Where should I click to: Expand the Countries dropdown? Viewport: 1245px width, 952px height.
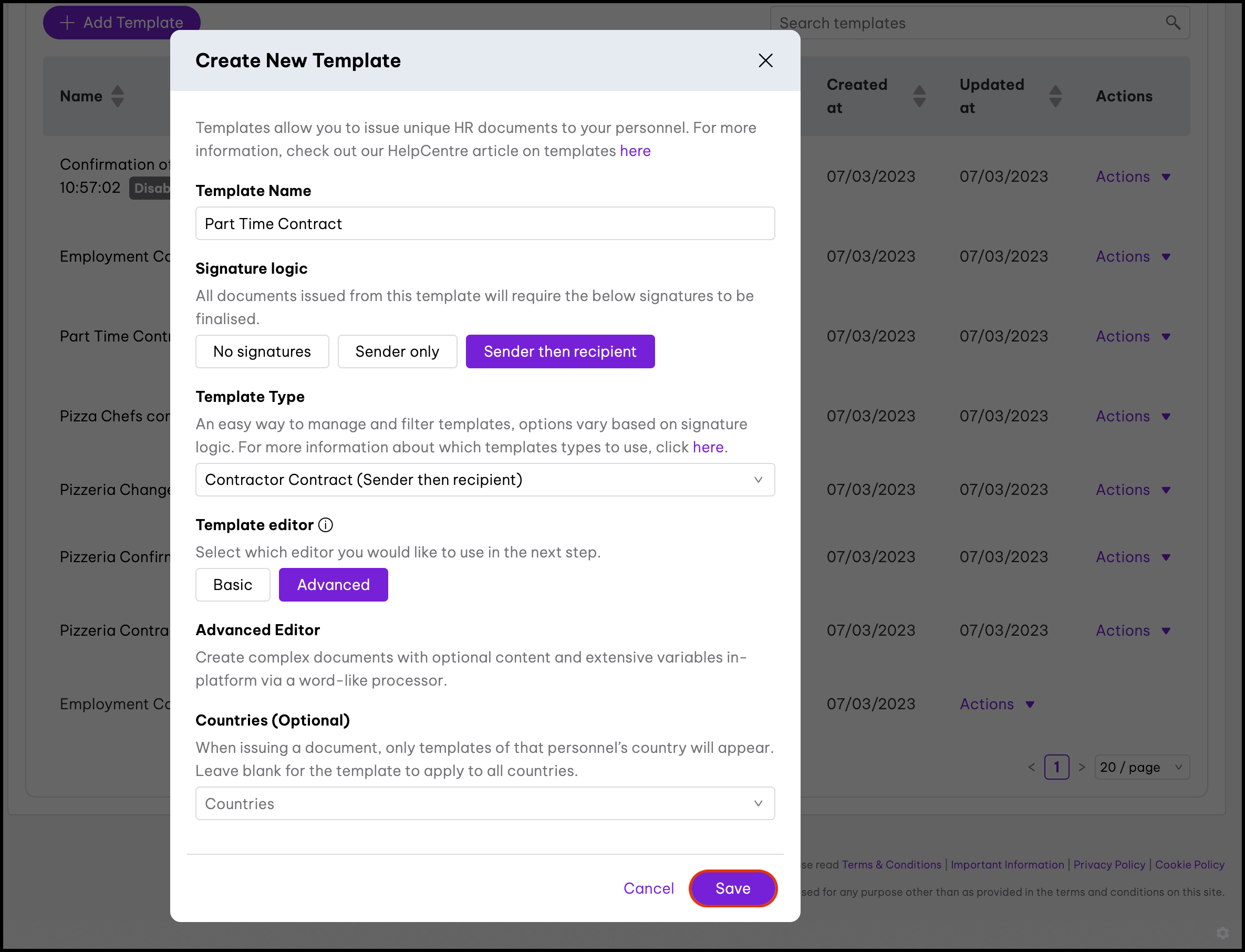tap(485, 803)
